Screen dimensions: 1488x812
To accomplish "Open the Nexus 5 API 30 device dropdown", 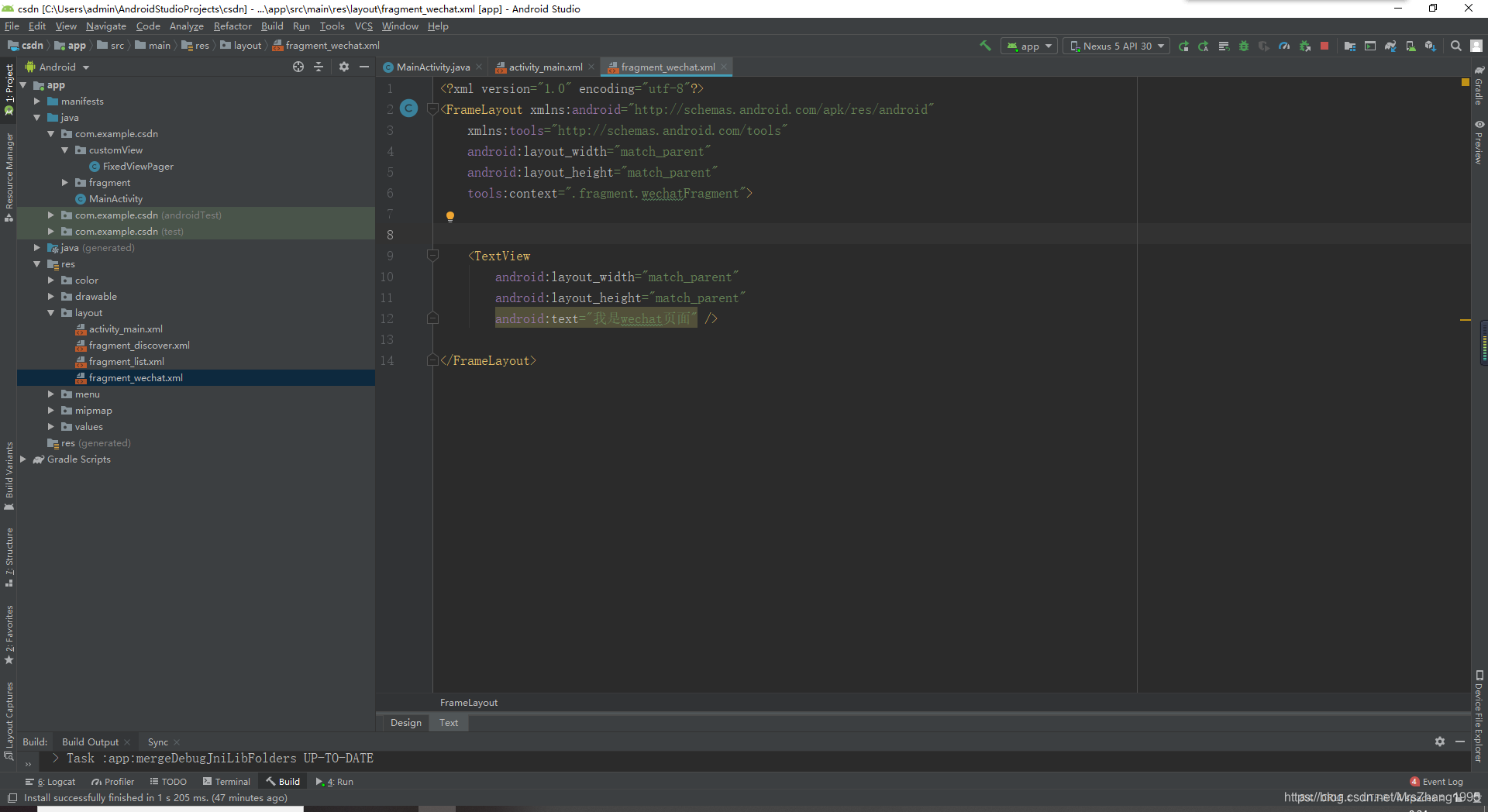I will [x=1117, y=46].
